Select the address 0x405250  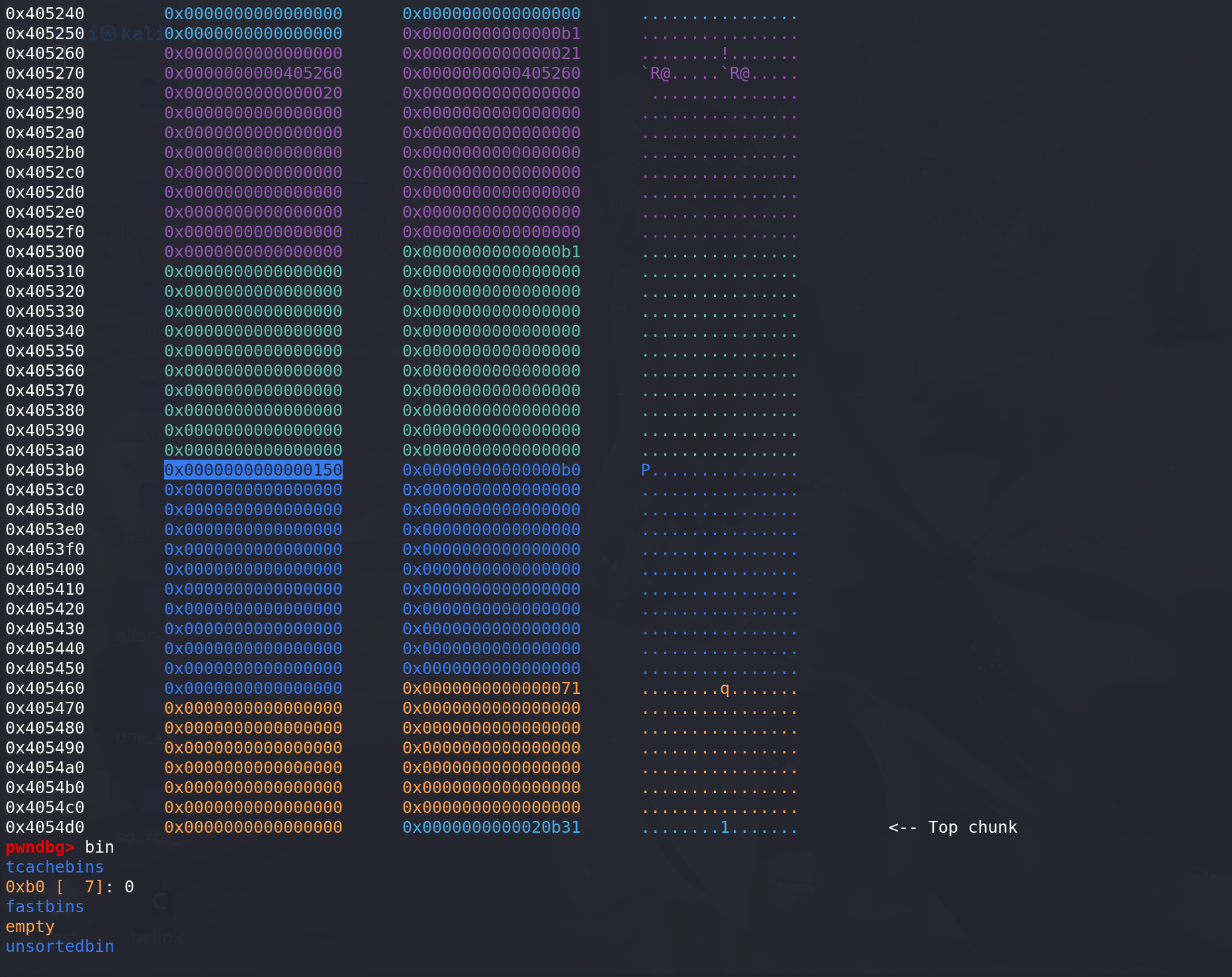point(45,33)
